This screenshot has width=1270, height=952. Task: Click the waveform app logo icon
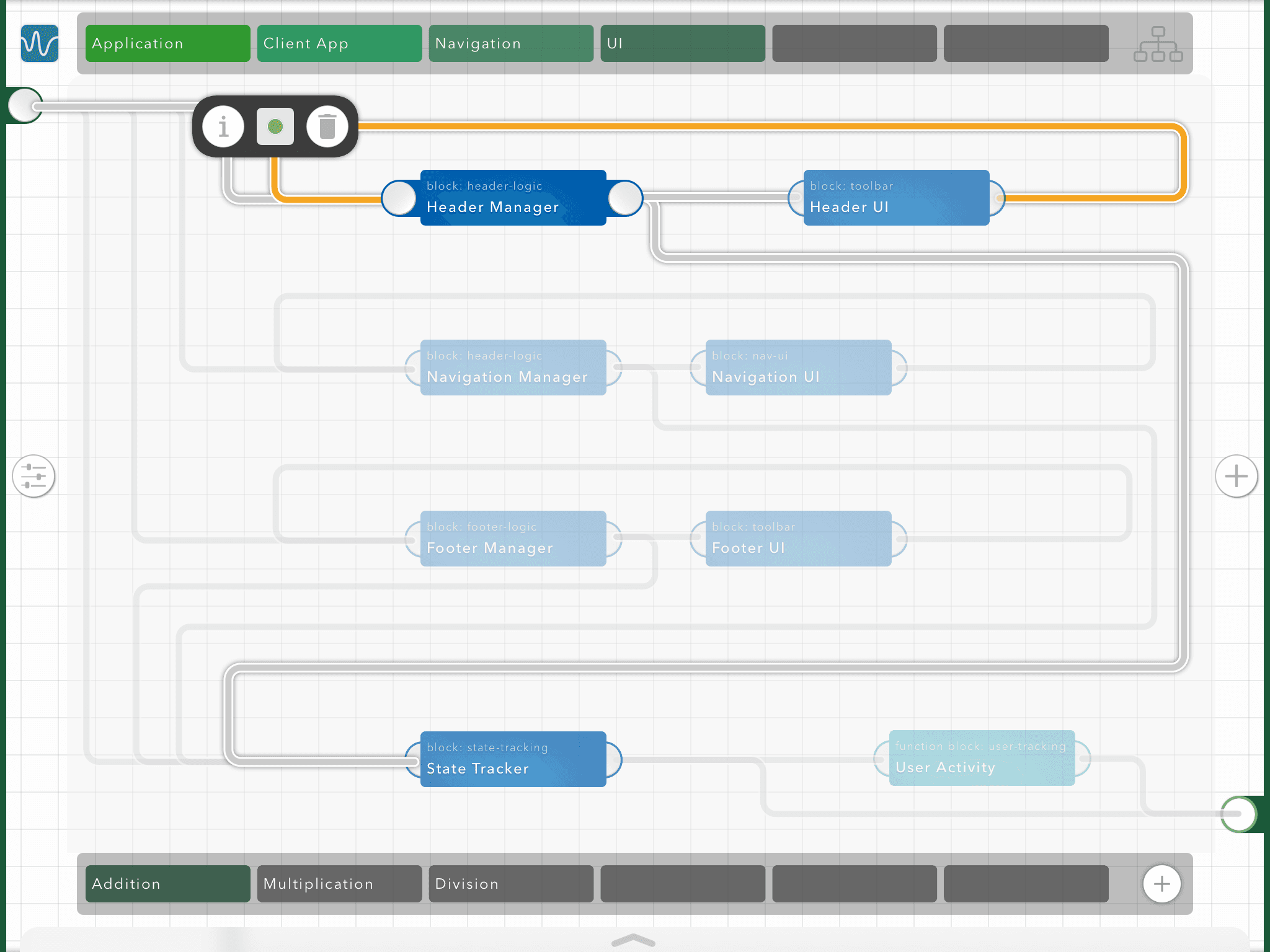pos(40,43)
